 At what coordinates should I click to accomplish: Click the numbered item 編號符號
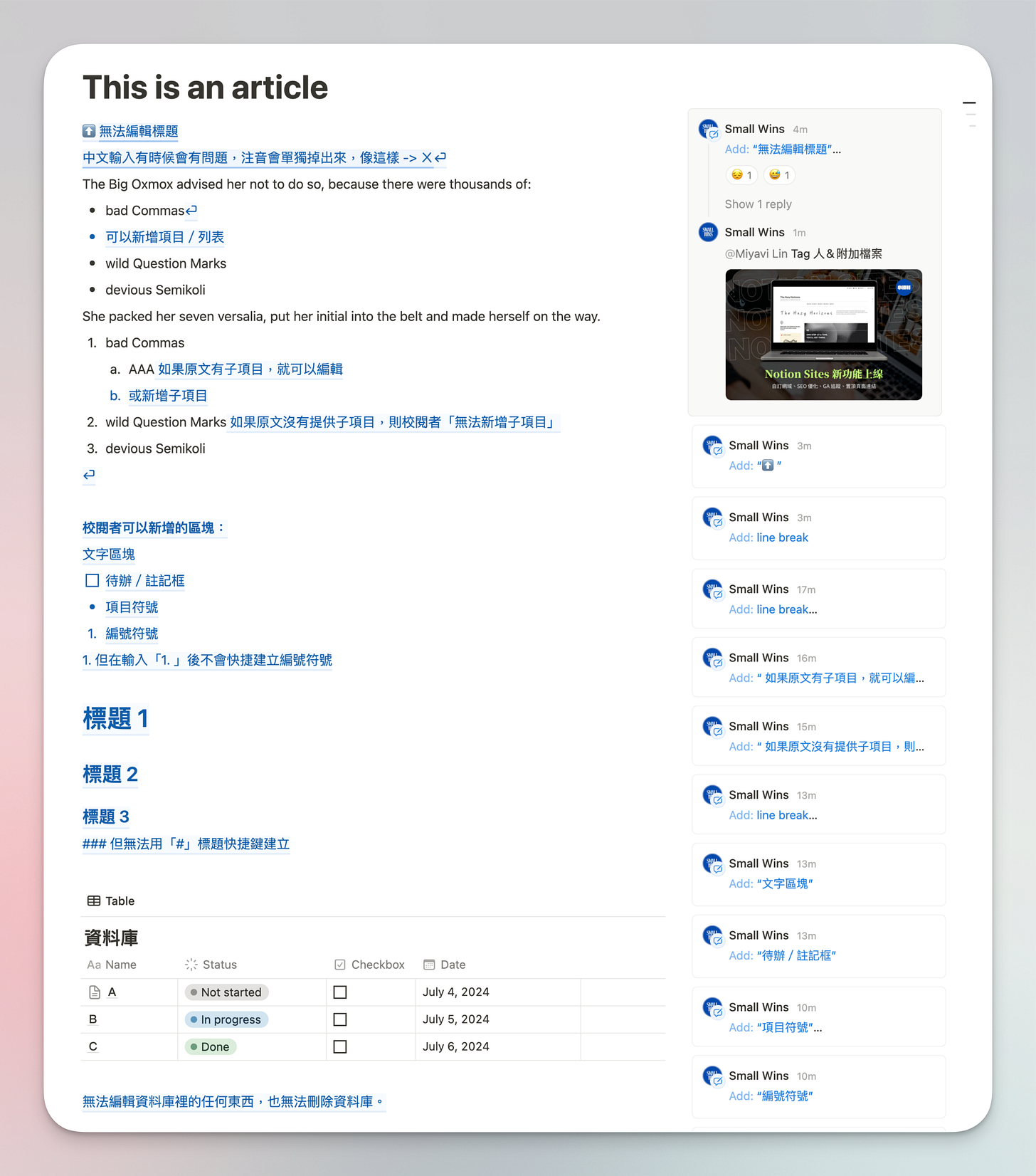tap(132, 634)
